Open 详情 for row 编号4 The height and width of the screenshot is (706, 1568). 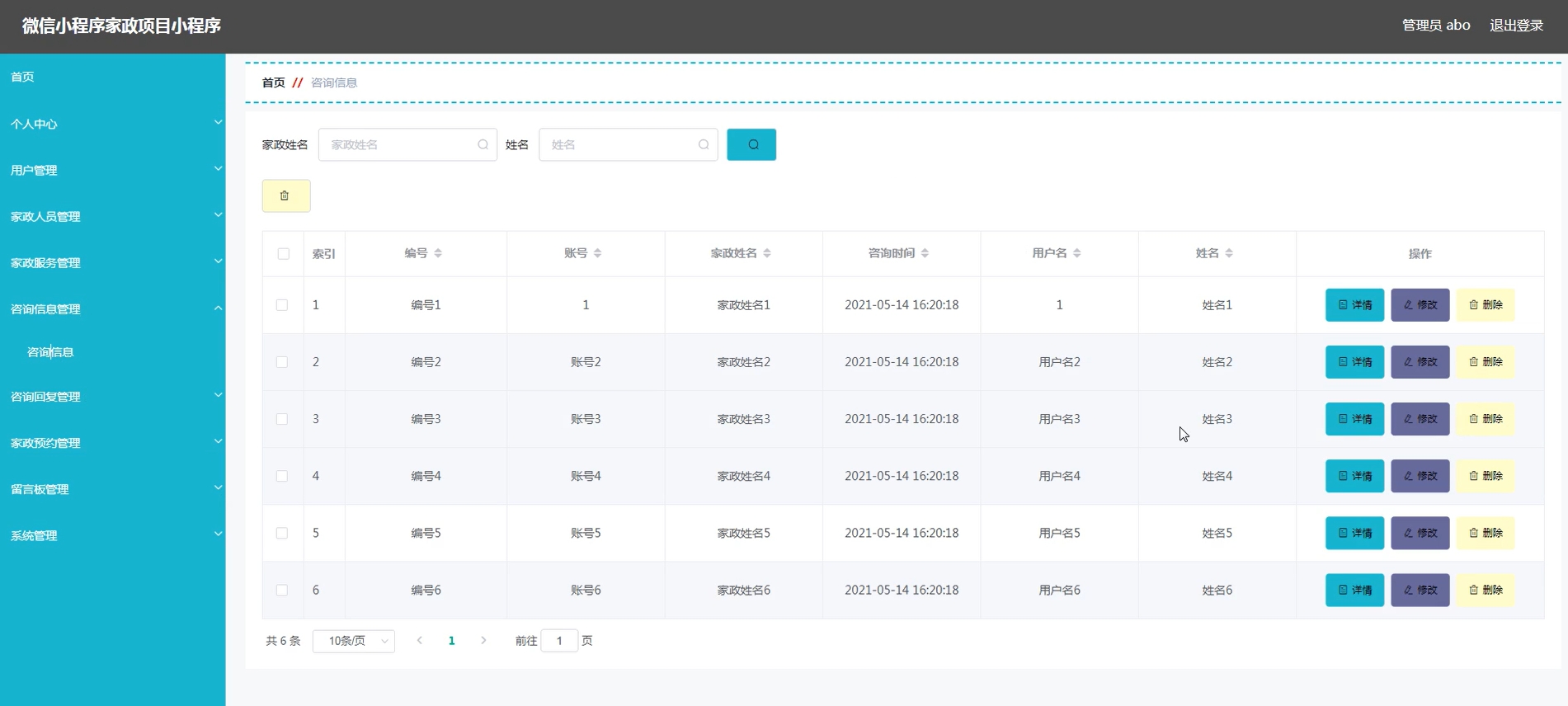point(1354,476)
